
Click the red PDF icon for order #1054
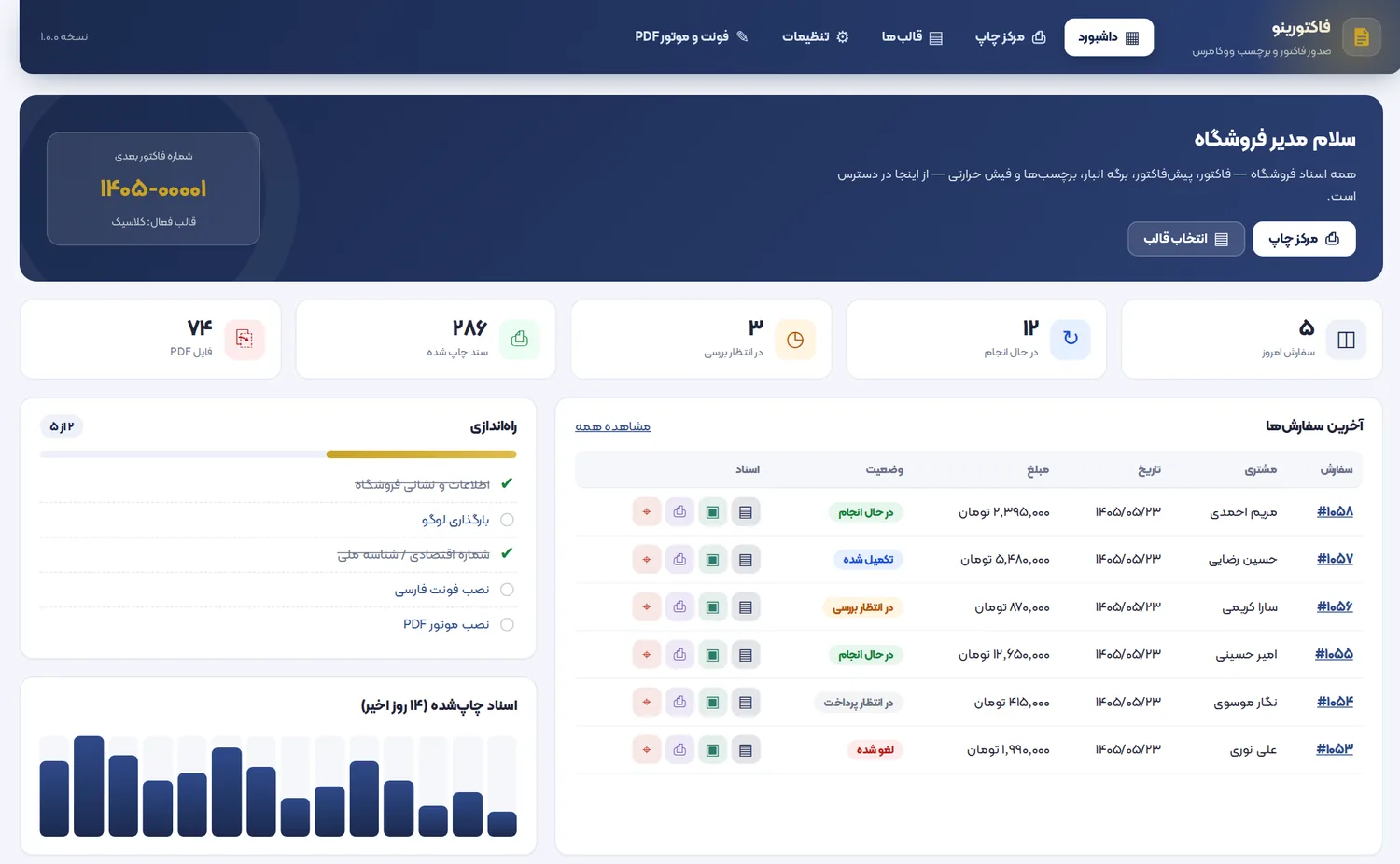647,702
